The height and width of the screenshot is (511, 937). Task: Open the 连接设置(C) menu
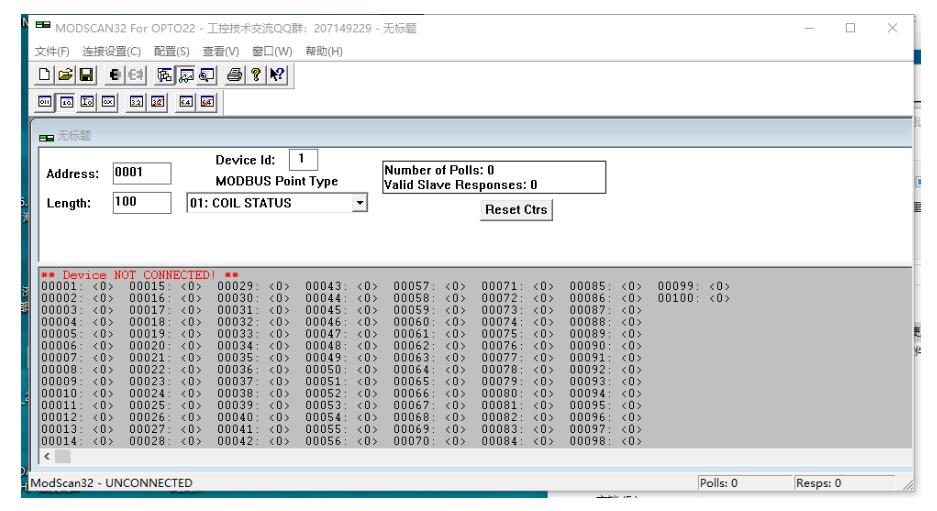tap(112, 51)
